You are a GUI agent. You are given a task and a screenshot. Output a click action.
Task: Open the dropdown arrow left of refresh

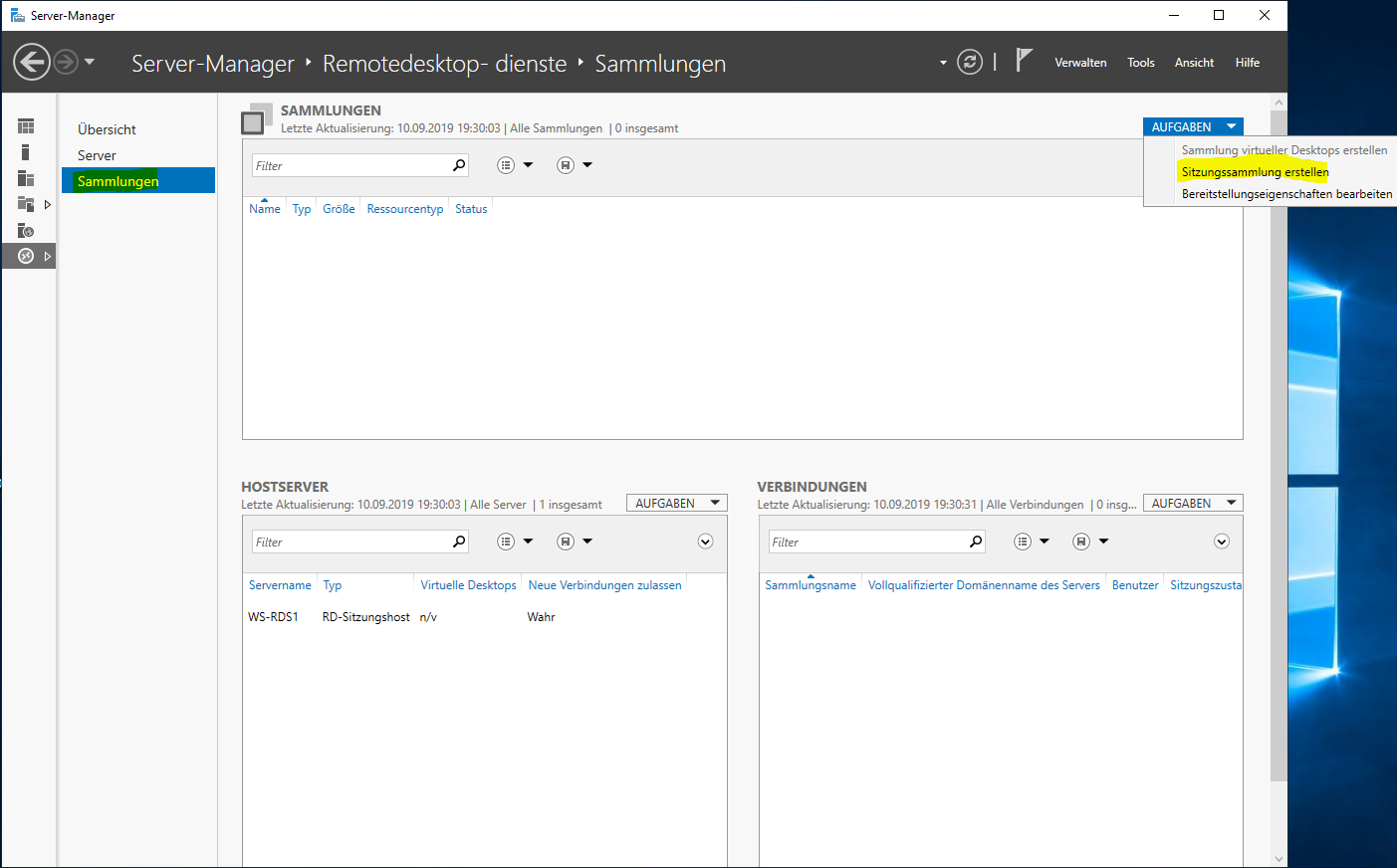tap(943, 63)
